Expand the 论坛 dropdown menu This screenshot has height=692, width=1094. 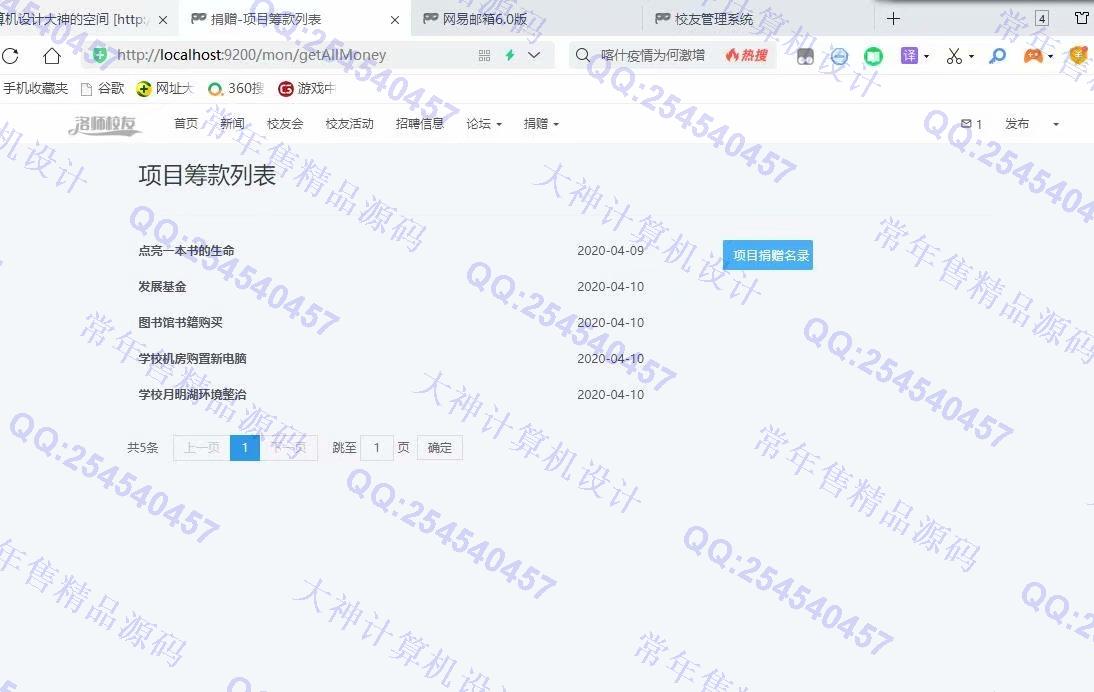(484, 123)
